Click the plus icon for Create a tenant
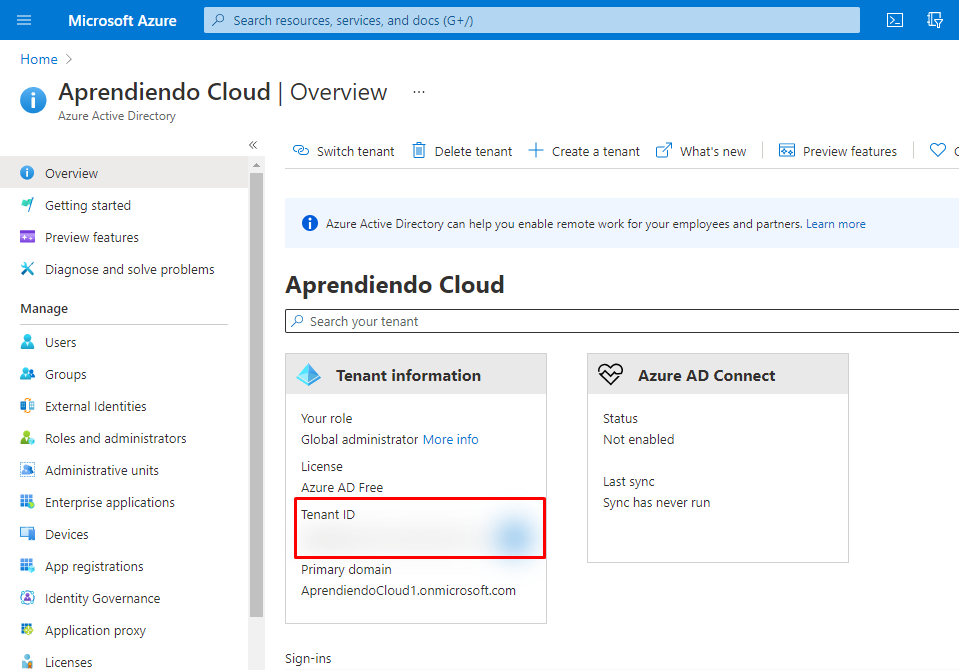This screenshot has height=670, width=959. click(536, 151)
